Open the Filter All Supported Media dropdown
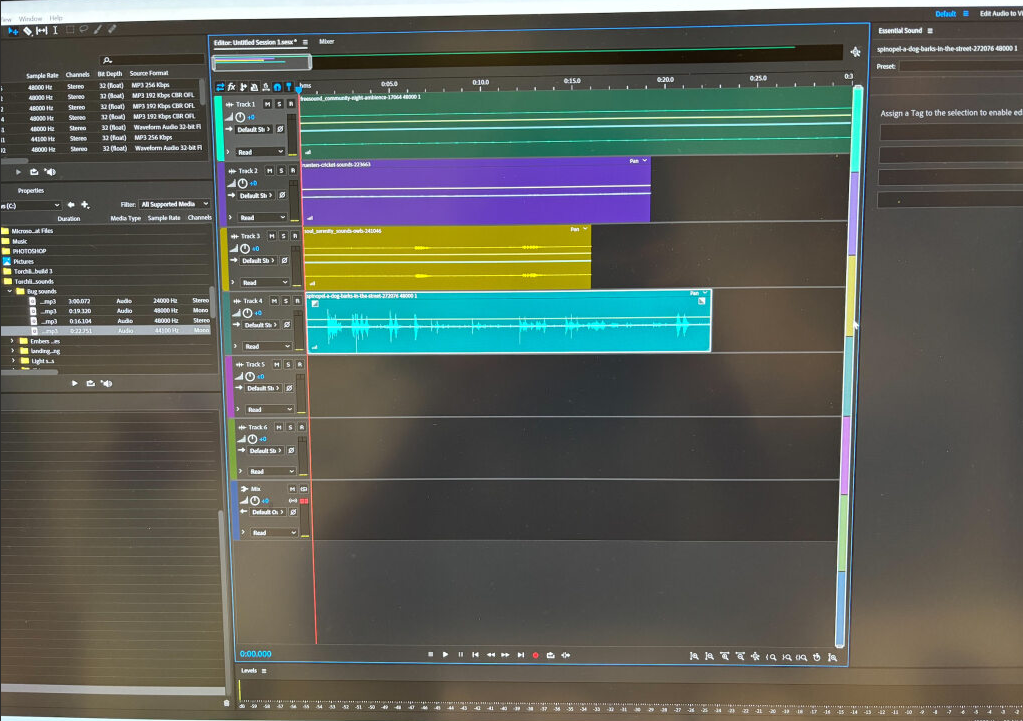This screenshot has width=1023, height=721. pos(175,204)
